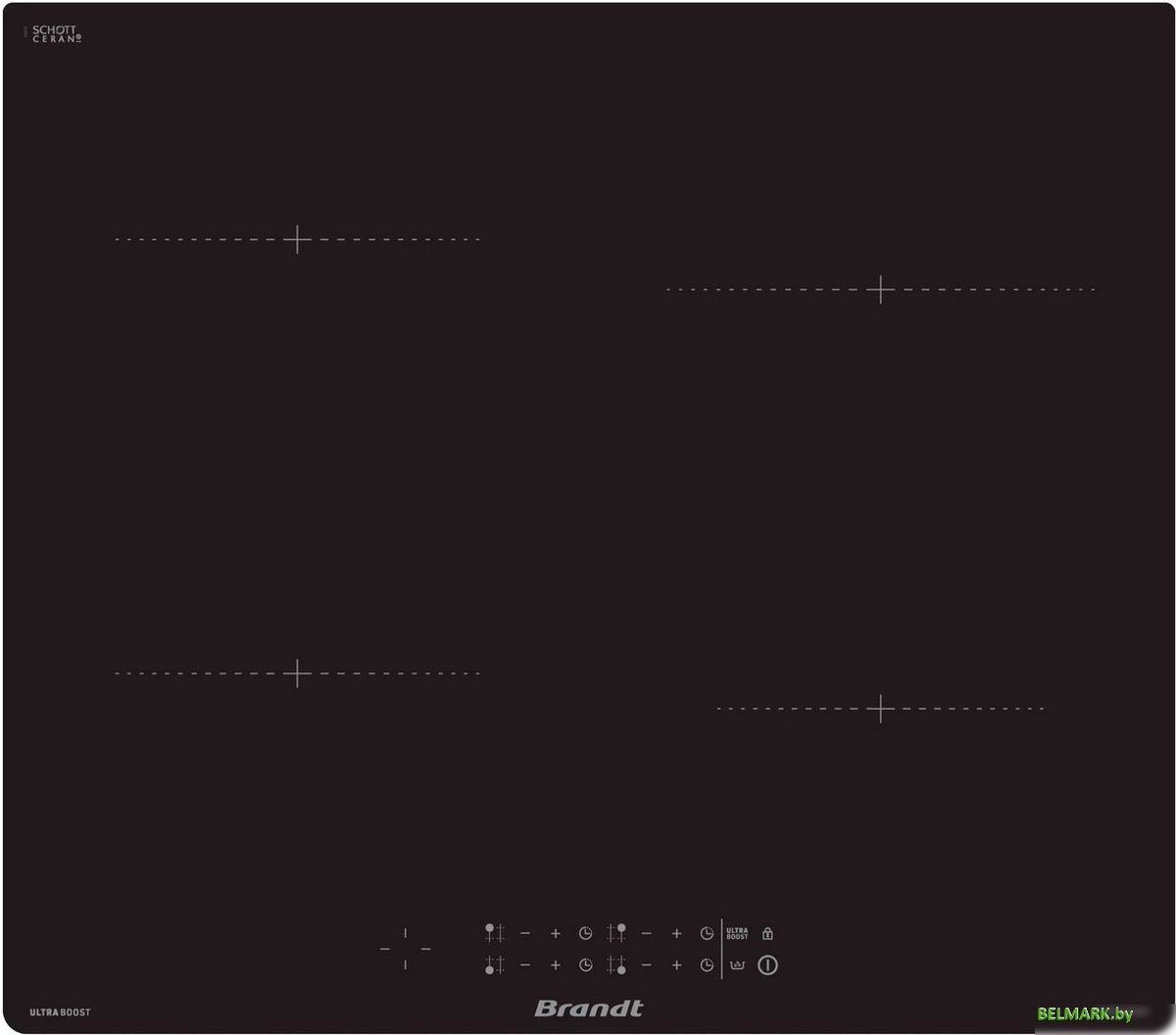Decrease front-right zone power with minus
1176x1035 pixels.
point(647,965)
